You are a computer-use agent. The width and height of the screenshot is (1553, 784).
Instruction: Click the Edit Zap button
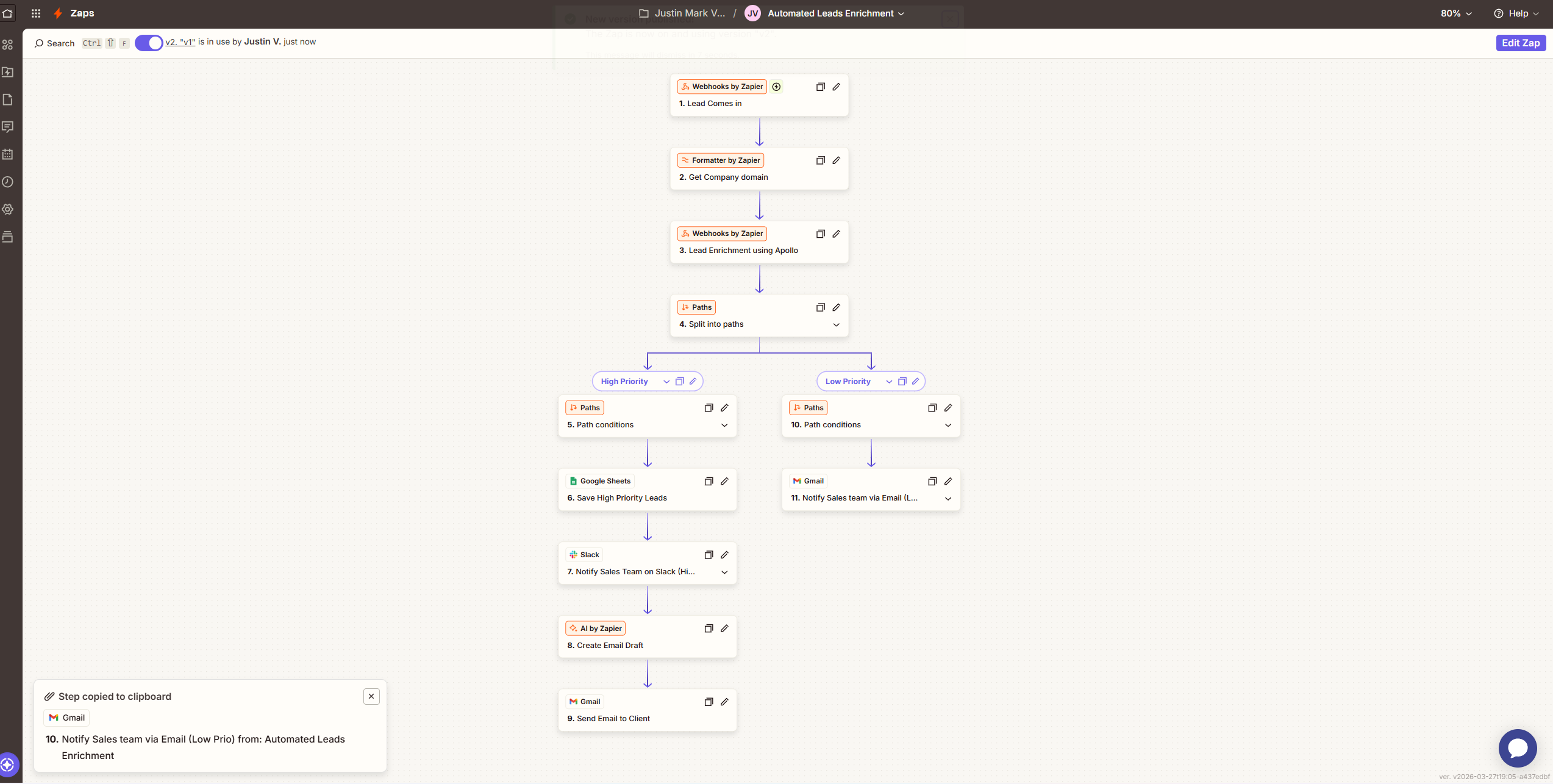(x=1521, y=43)
